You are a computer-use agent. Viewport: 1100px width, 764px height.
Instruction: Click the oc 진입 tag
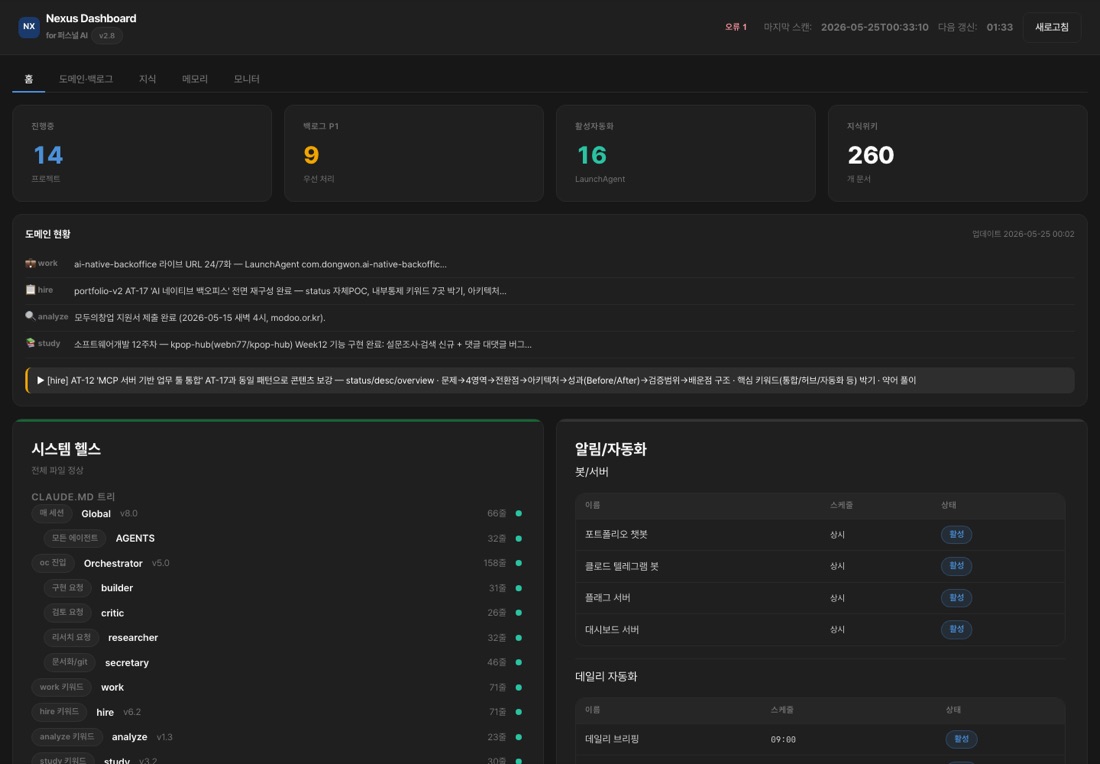pyautogui.click(x=53, y=563)
